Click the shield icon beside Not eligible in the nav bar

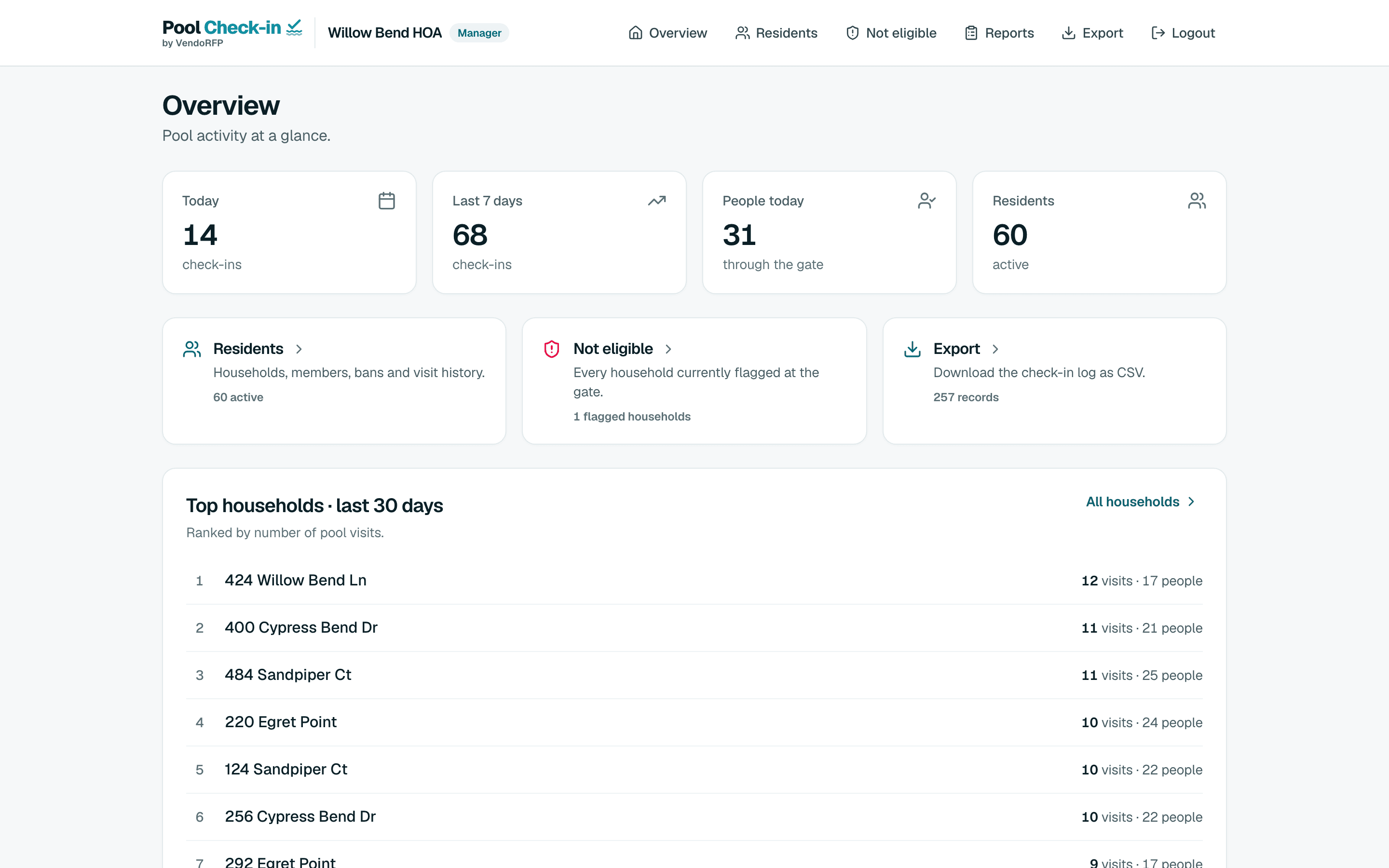tap(852, 33)
